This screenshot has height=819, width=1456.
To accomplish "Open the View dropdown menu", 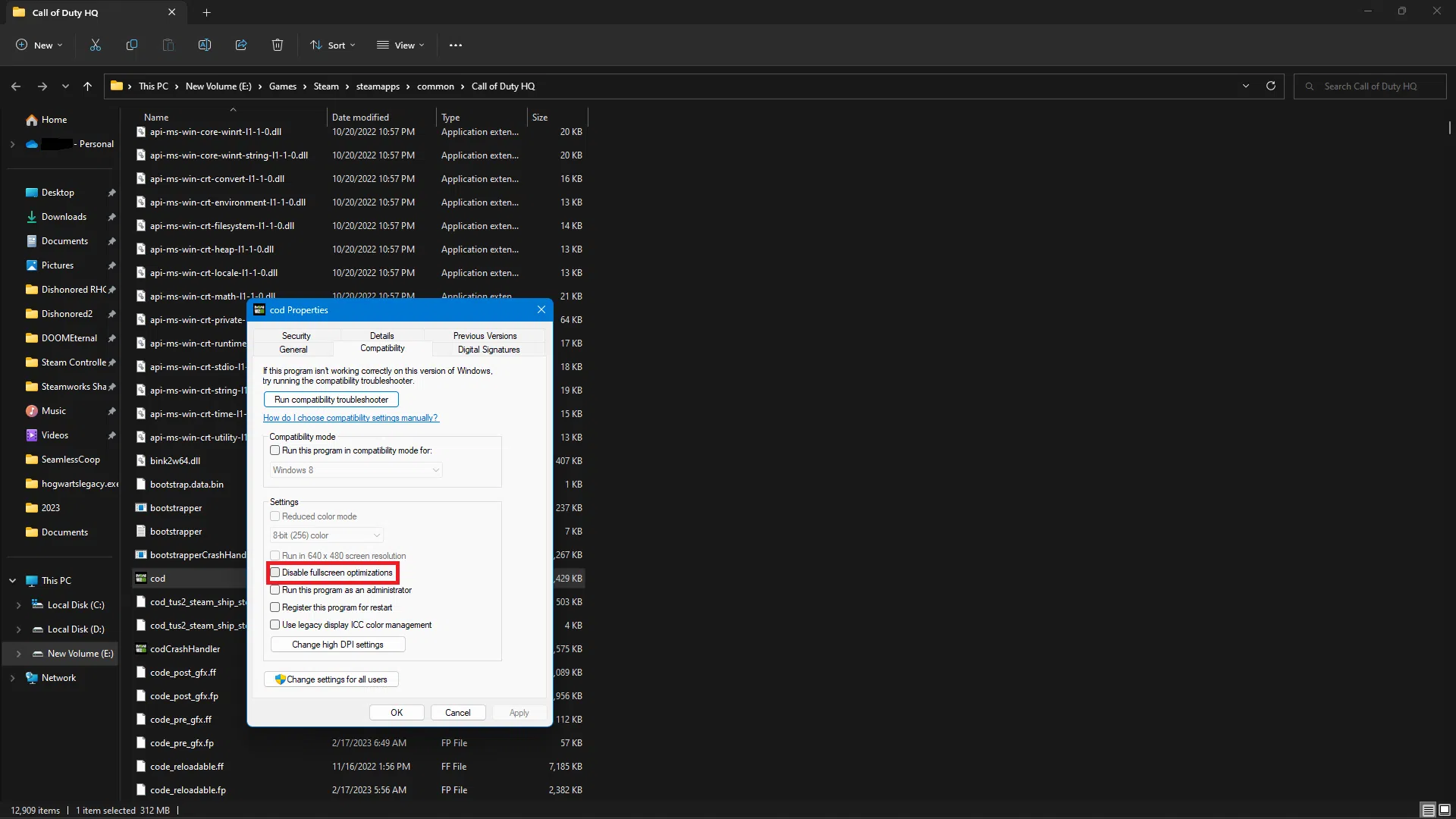I will [x=400, y=45].
